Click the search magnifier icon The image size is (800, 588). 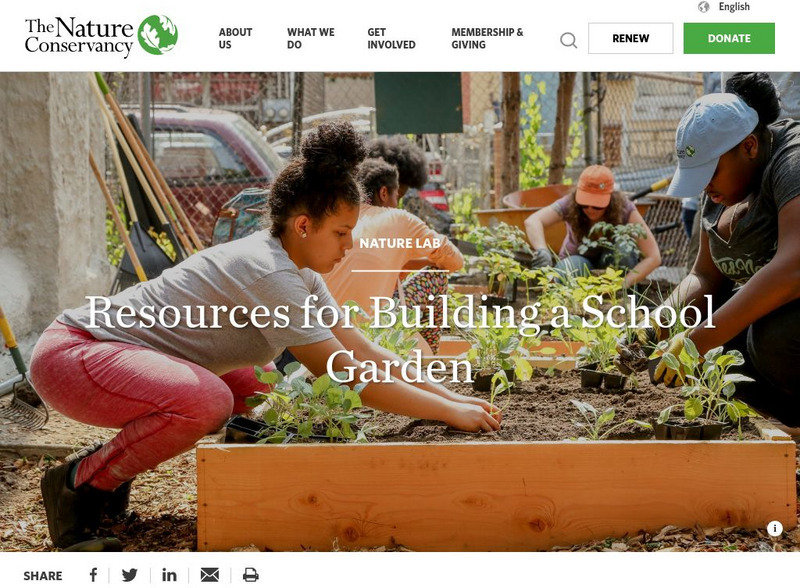tap(568, 40)
